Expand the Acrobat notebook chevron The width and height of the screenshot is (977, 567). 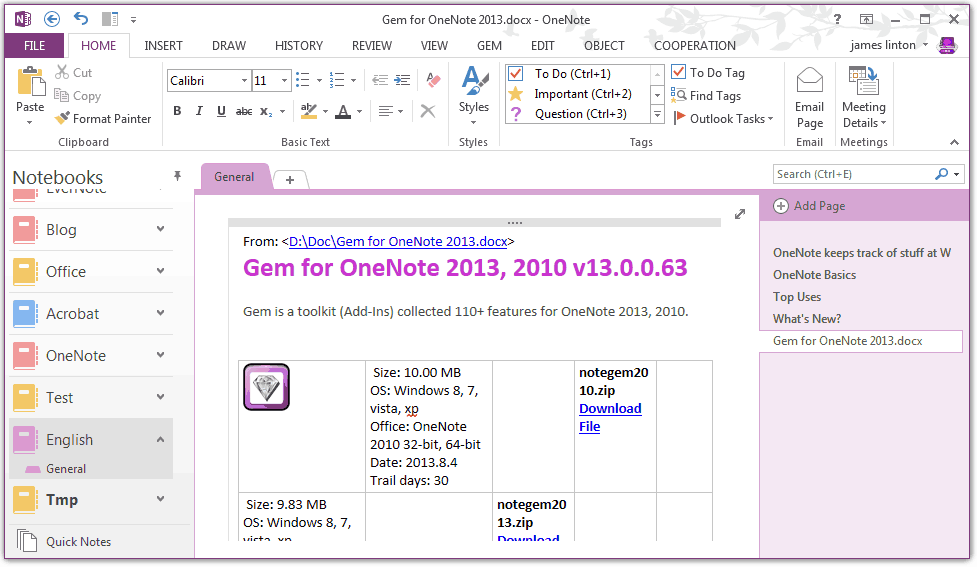click(x=161, y=313)
